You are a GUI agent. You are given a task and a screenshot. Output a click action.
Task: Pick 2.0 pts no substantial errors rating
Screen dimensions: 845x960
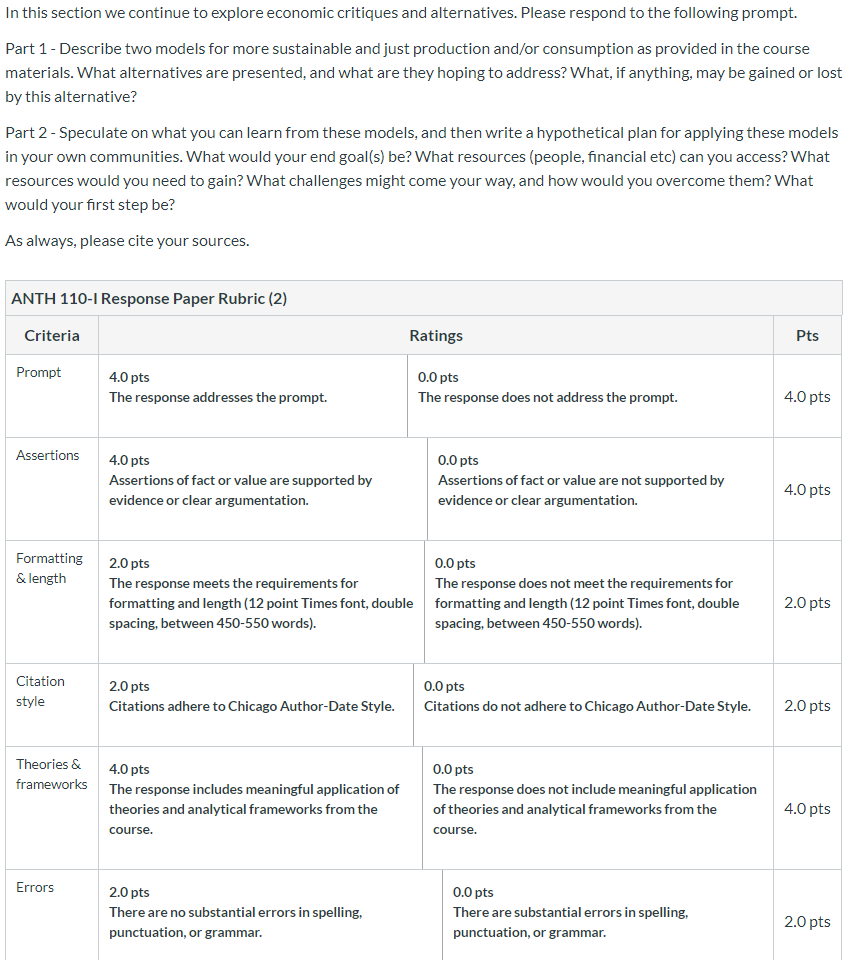(x=270, y=915)
